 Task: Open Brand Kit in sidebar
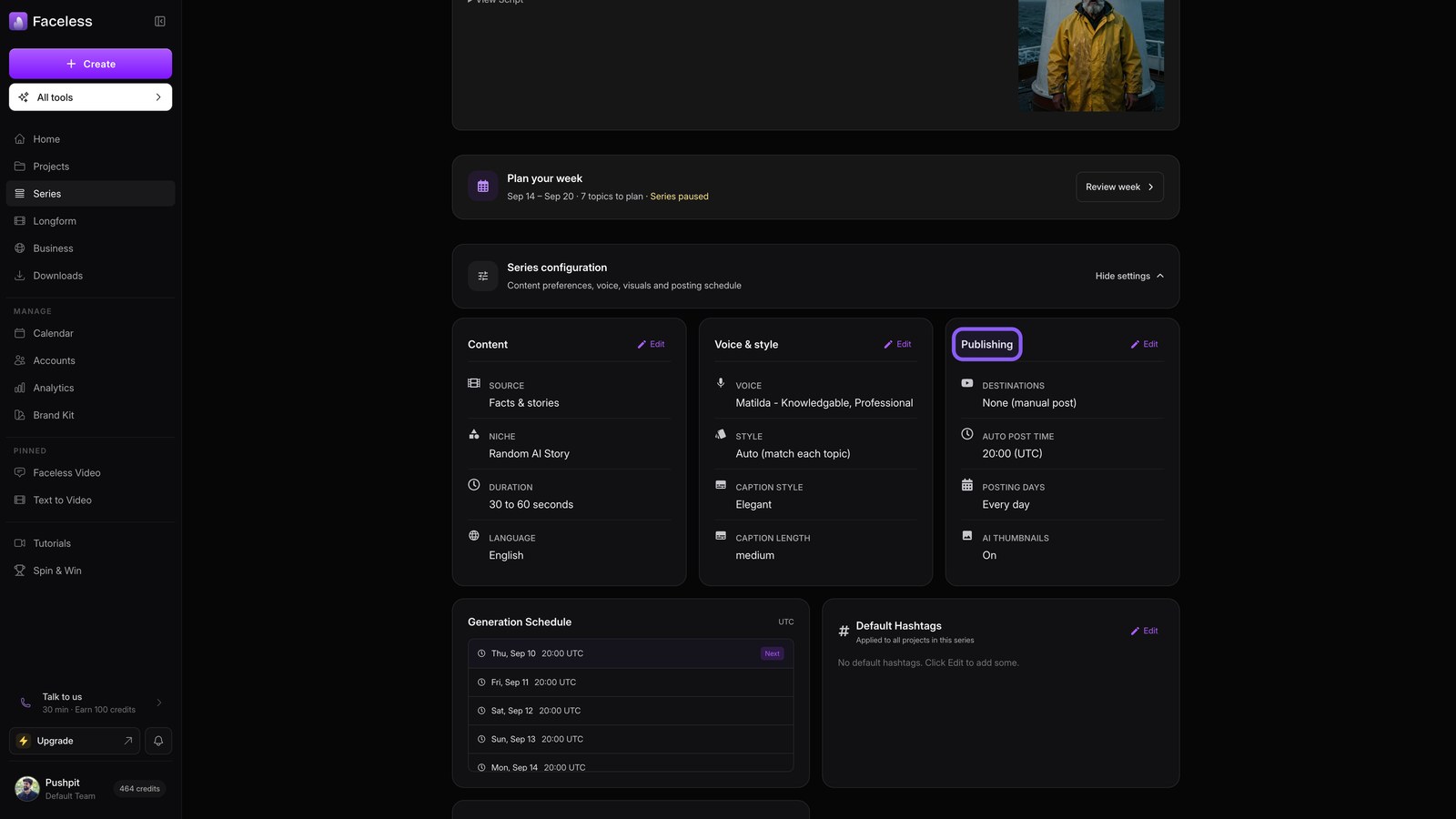tap(90, 415)
